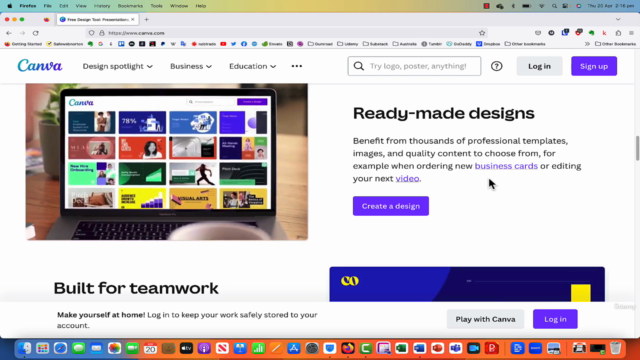Expand the Design spotlight dropdown
This screenshot has width=640, height=360.
coord(118,66)
